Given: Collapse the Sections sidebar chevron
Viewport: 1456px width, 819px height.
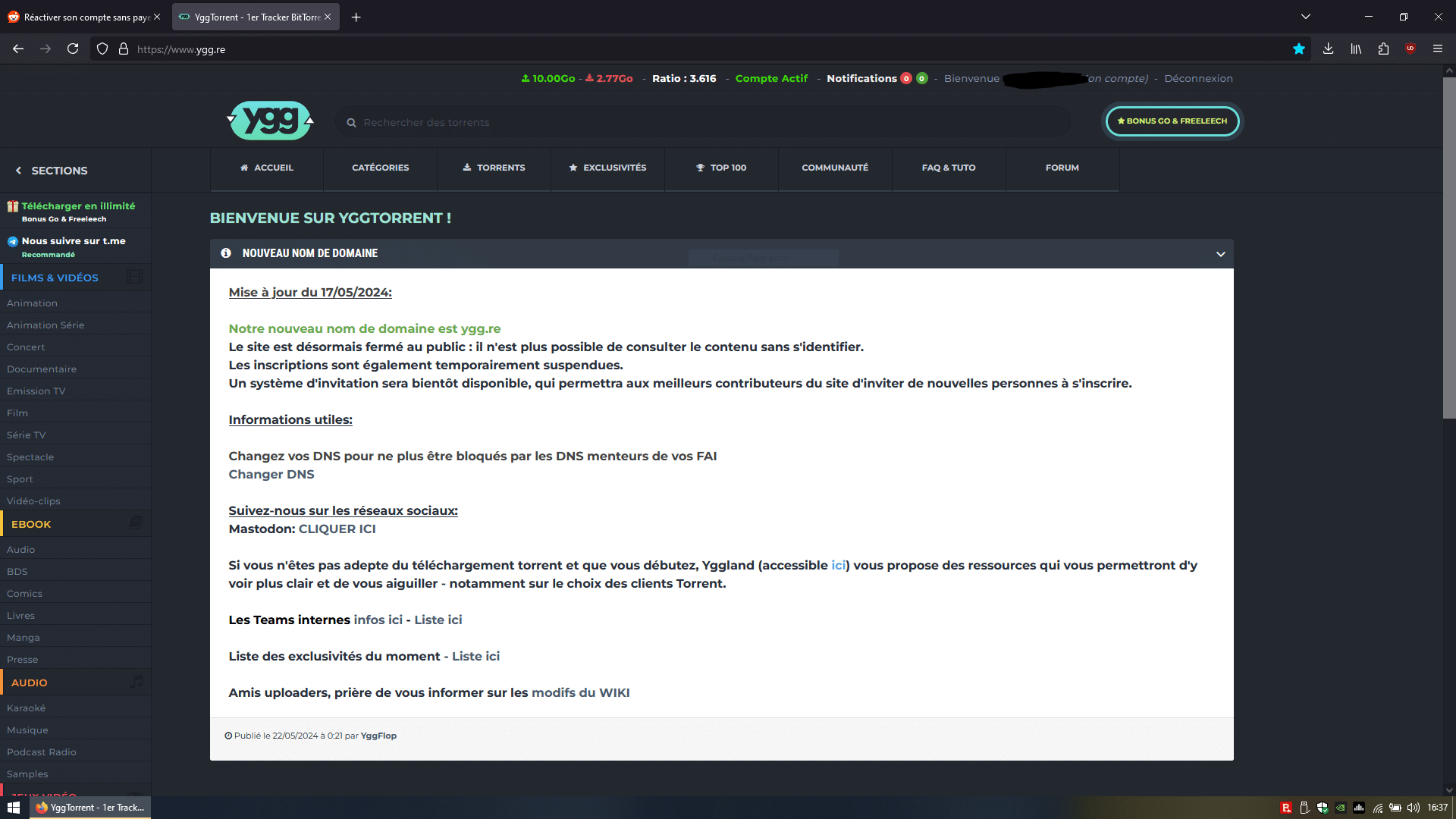Looking at the screenshot, I should click(18, 171).
